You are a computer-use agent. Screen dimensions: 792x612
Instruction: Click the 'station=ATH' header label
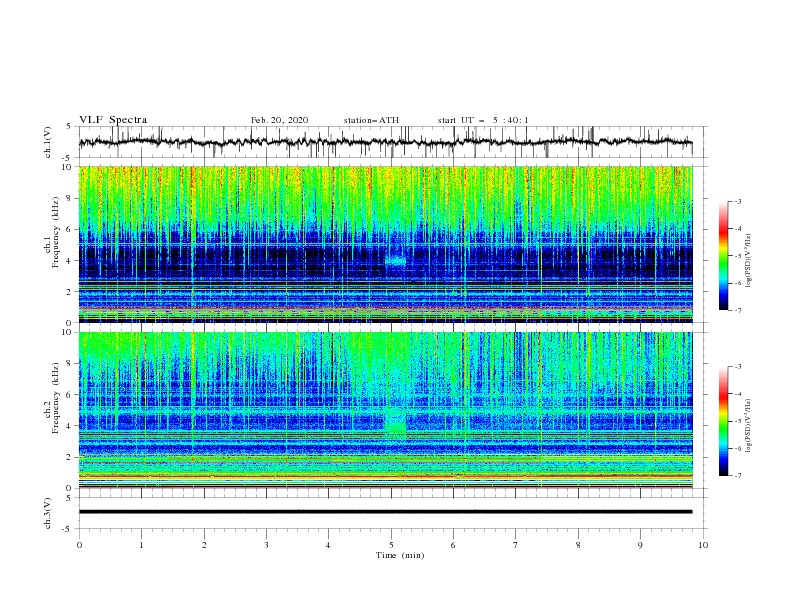coord(371,120)
